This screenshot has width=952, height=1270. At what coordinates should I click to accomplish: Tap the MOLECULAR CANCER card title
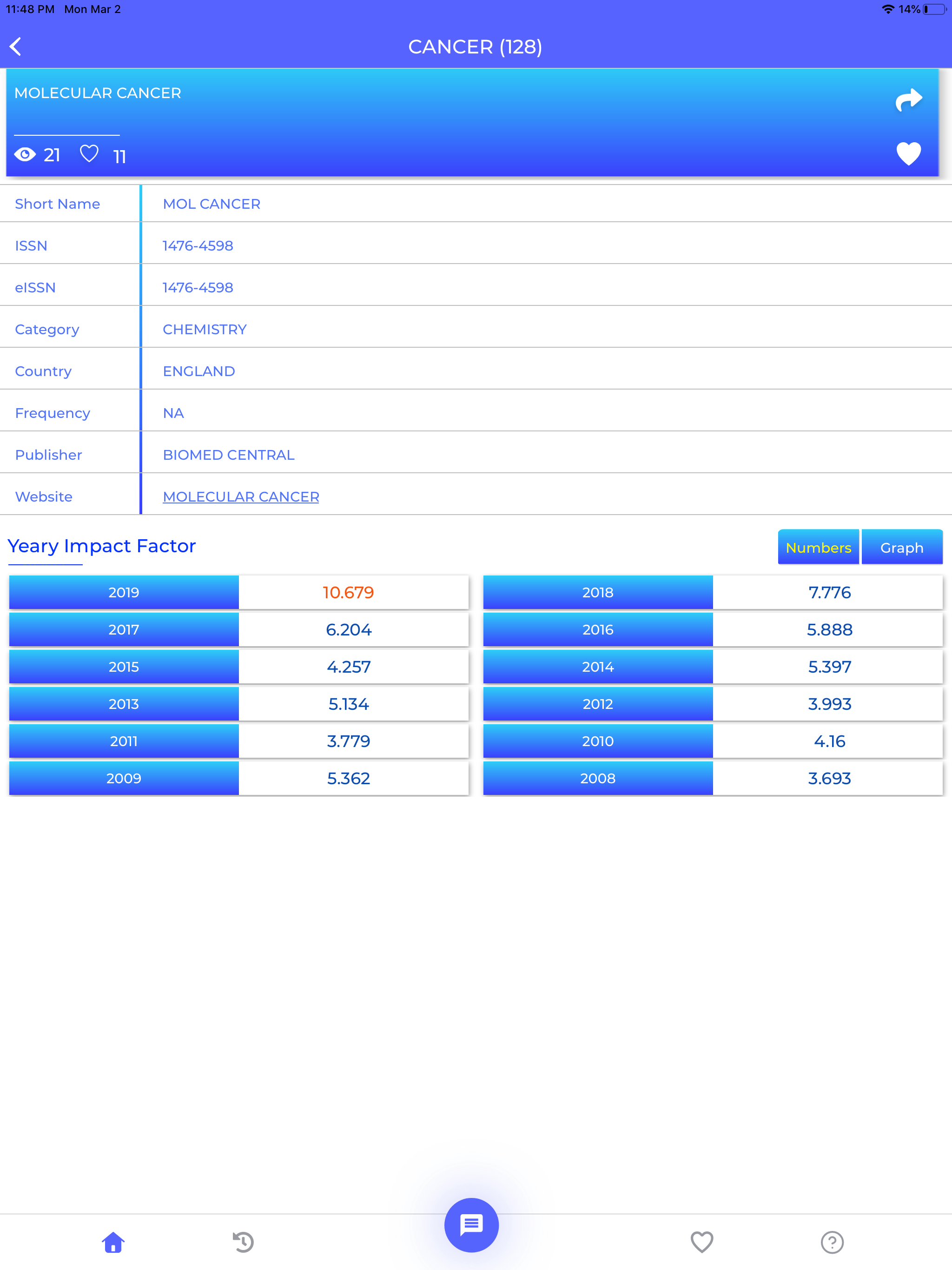[98, 93]
